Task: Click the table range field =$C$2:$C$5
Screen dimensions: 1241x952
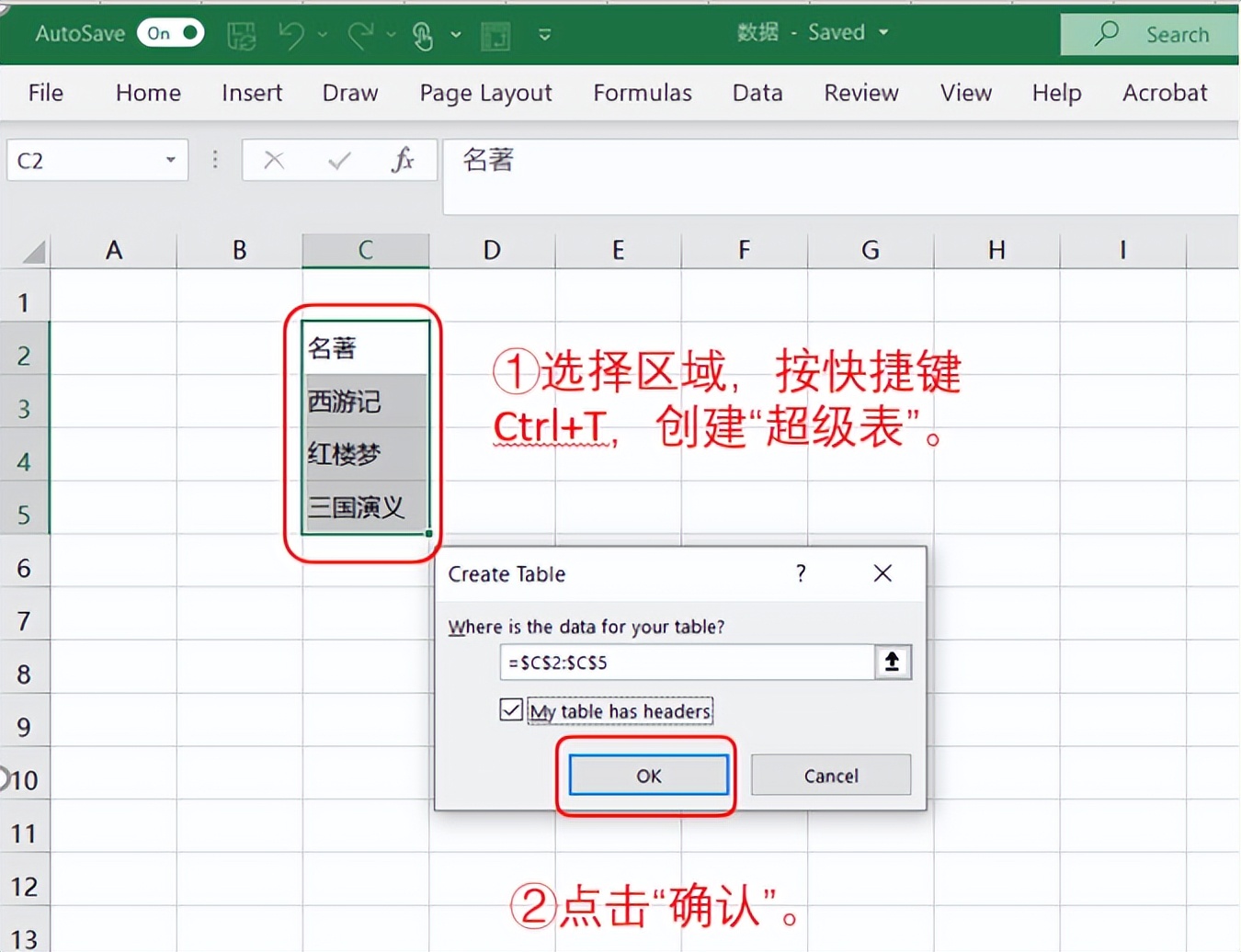Action: point(687,663)
